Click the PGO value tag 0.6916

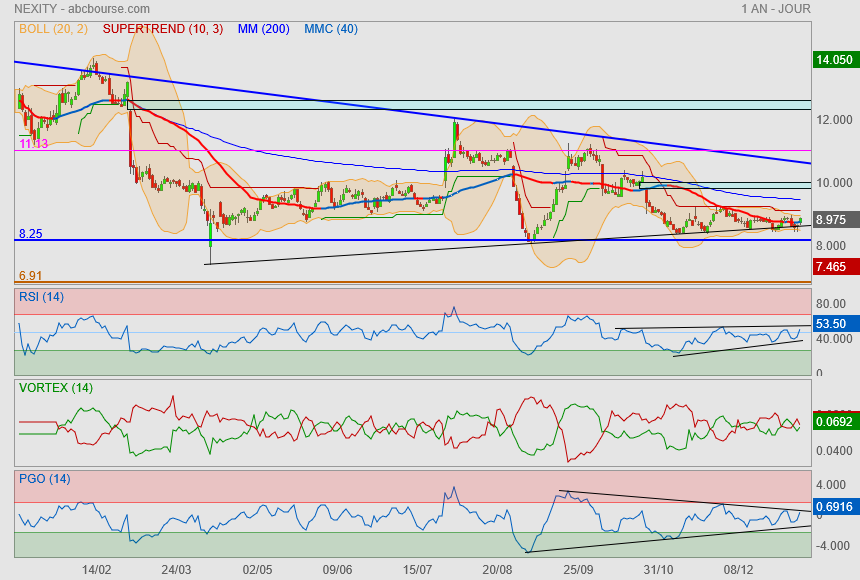click(x=834, y=507)
